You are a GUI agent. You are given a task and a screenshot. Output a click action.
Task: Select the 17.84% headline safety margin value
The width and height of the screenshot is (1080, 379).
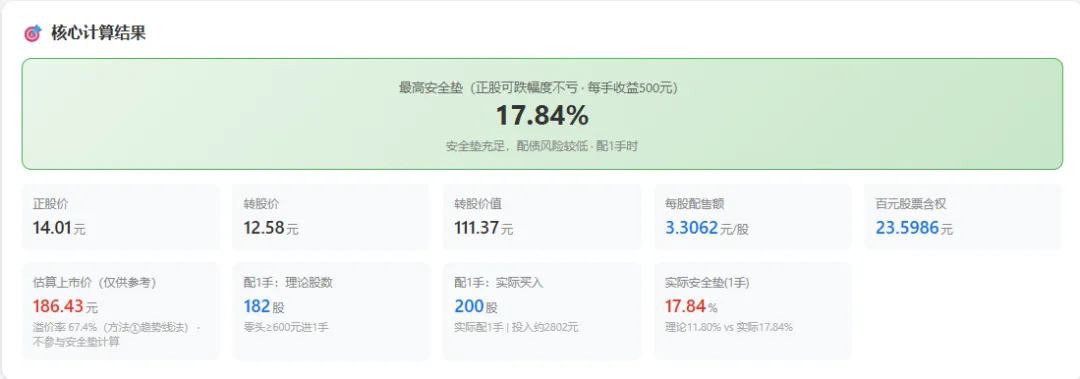tap(542, 115)
